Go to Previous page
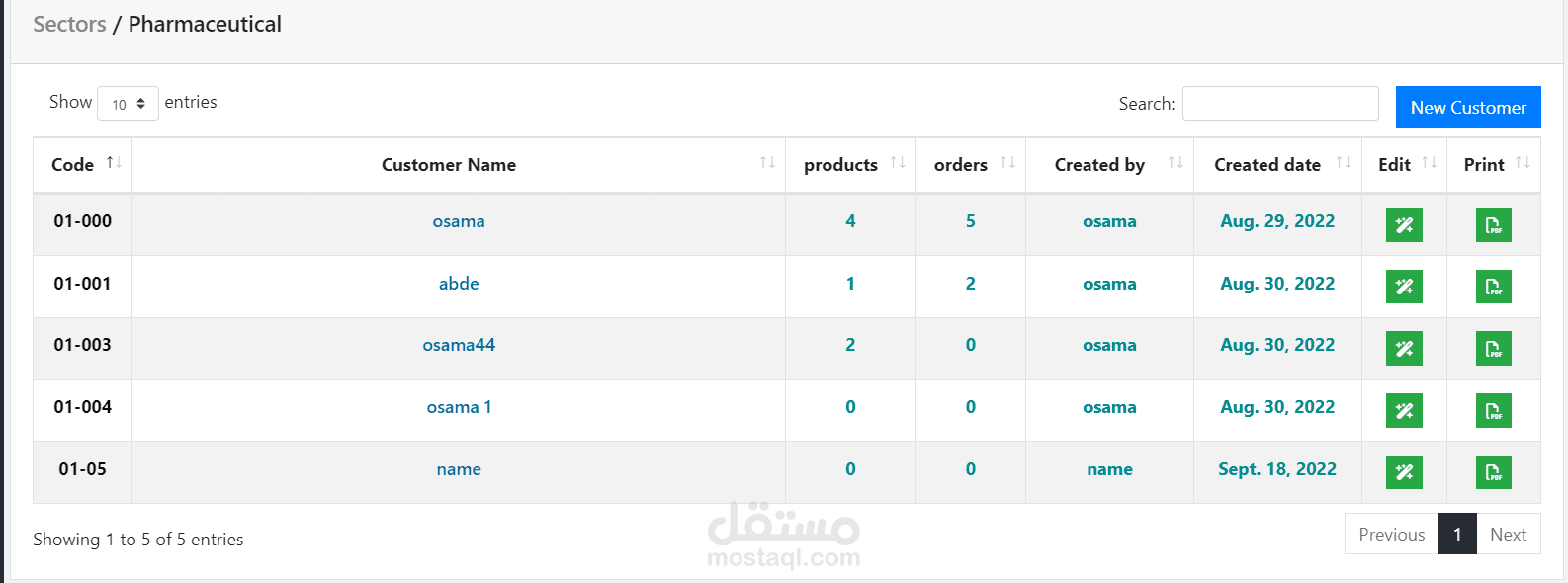Viewport: 1568px width, 583px height. click(1391, 534)
